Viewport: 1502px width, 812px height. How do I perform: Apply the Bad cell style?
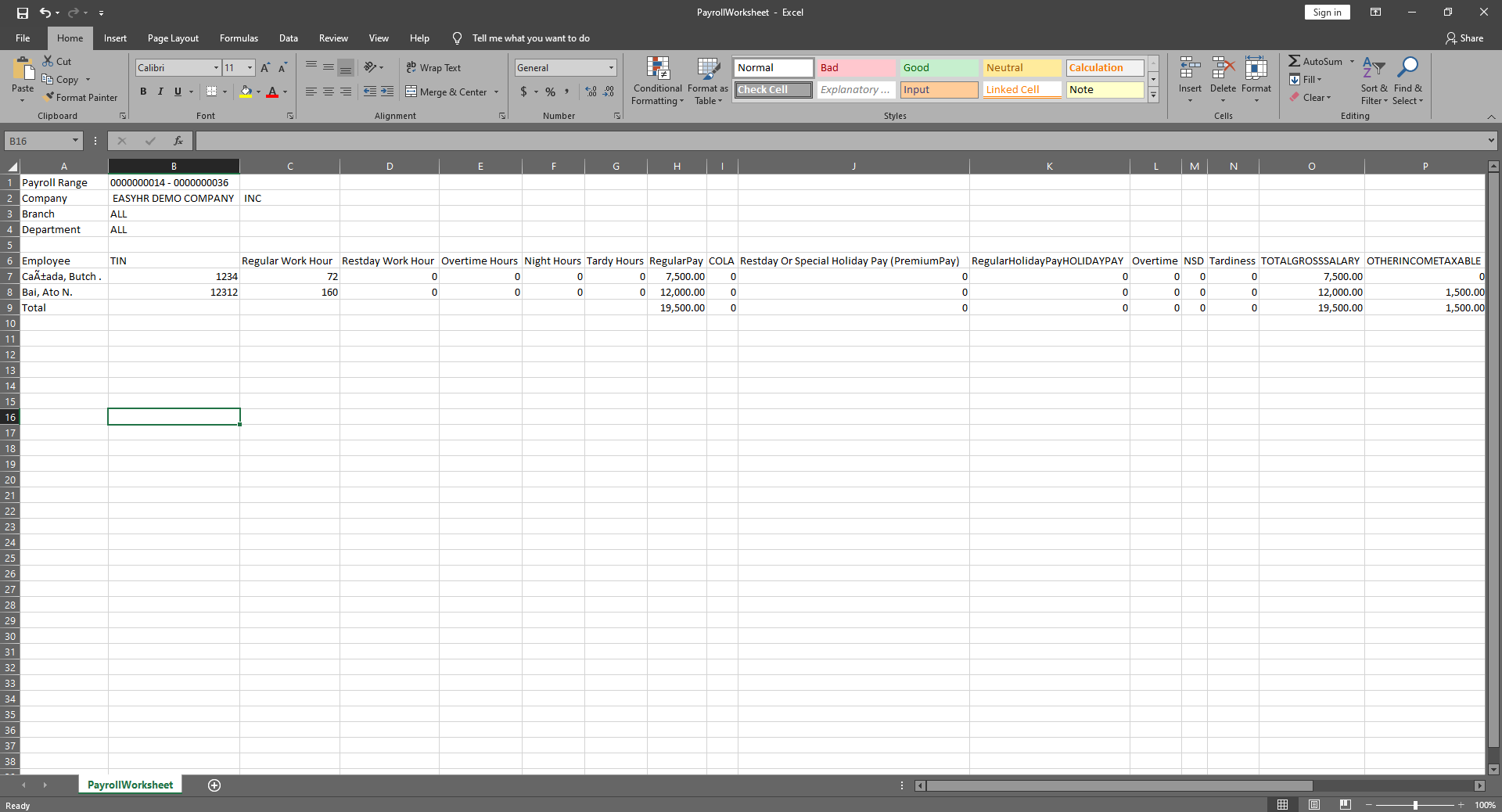856,68
